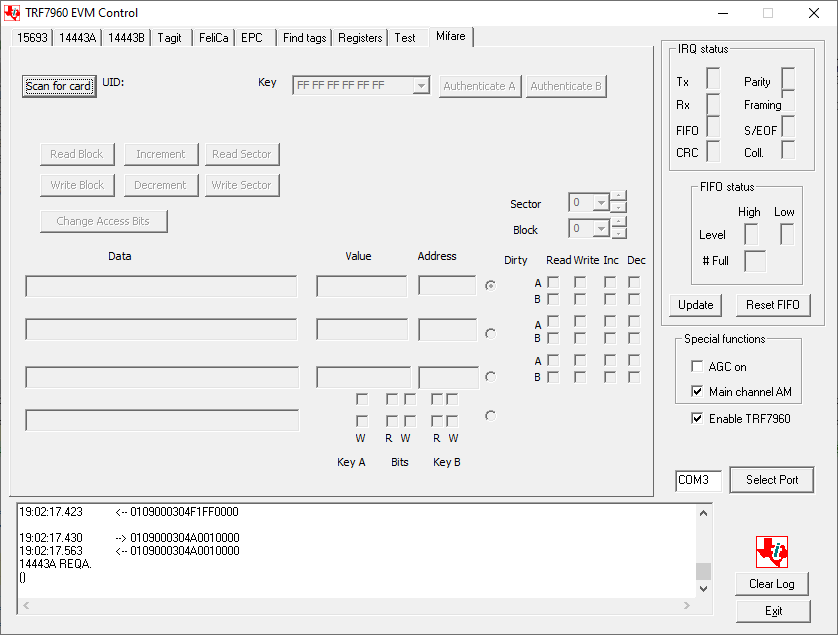Image resolution: width=840 pixels, height=635 pixels.
Task: Click the Scan for card button
Action: coord(59,86)
